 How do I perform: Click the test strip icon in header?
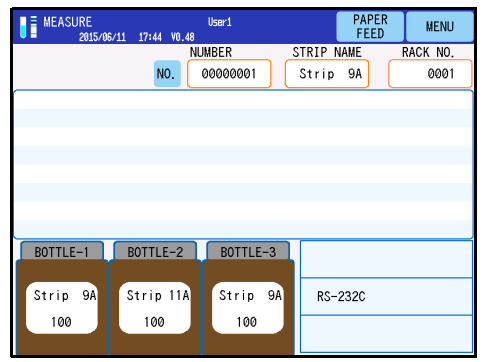click(x=34, y=27)
